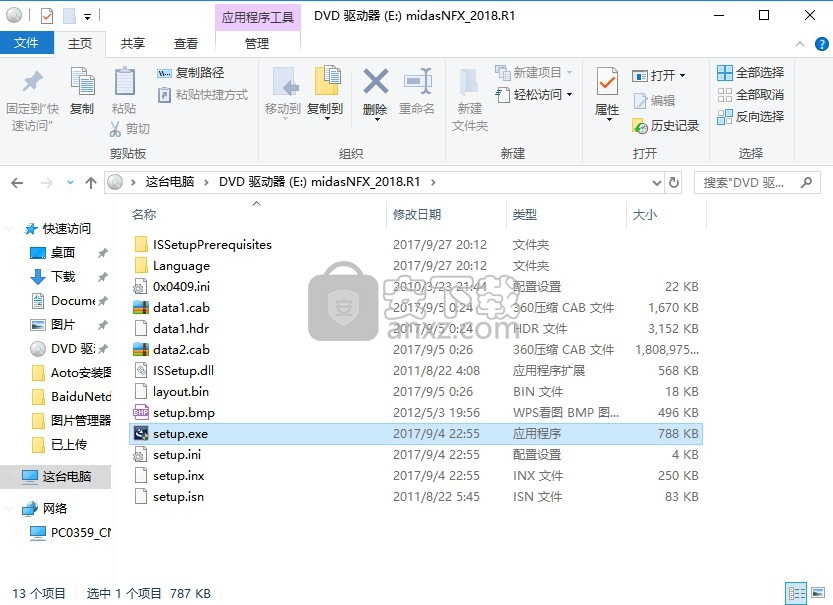
Task: Switch to details view icon
Action: (x=796, y=593)
